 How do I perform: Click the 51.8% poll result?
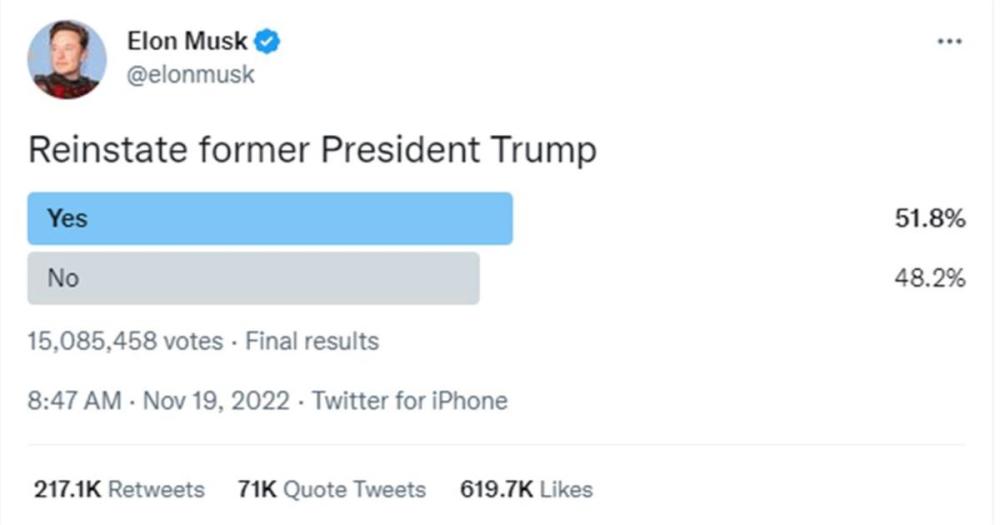tap(929, 218)
